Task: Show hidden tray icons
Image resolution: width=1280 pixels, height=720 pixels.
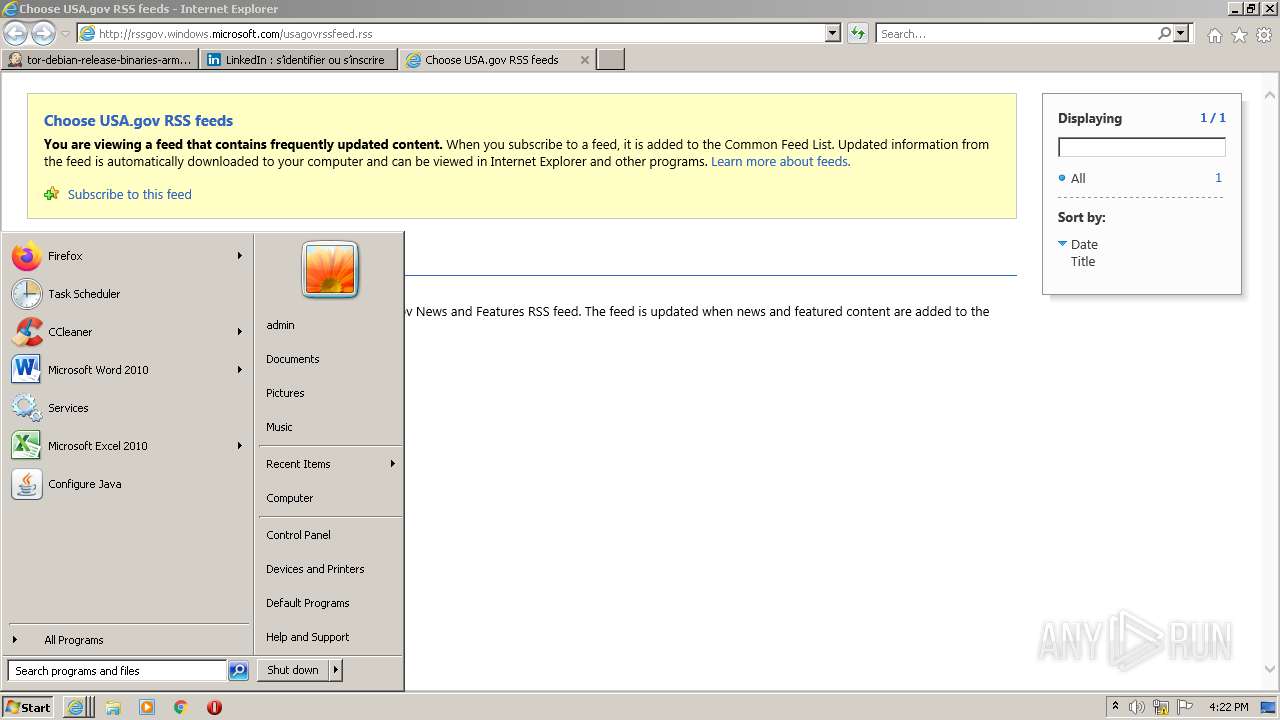Action: tap(1115, 706)
